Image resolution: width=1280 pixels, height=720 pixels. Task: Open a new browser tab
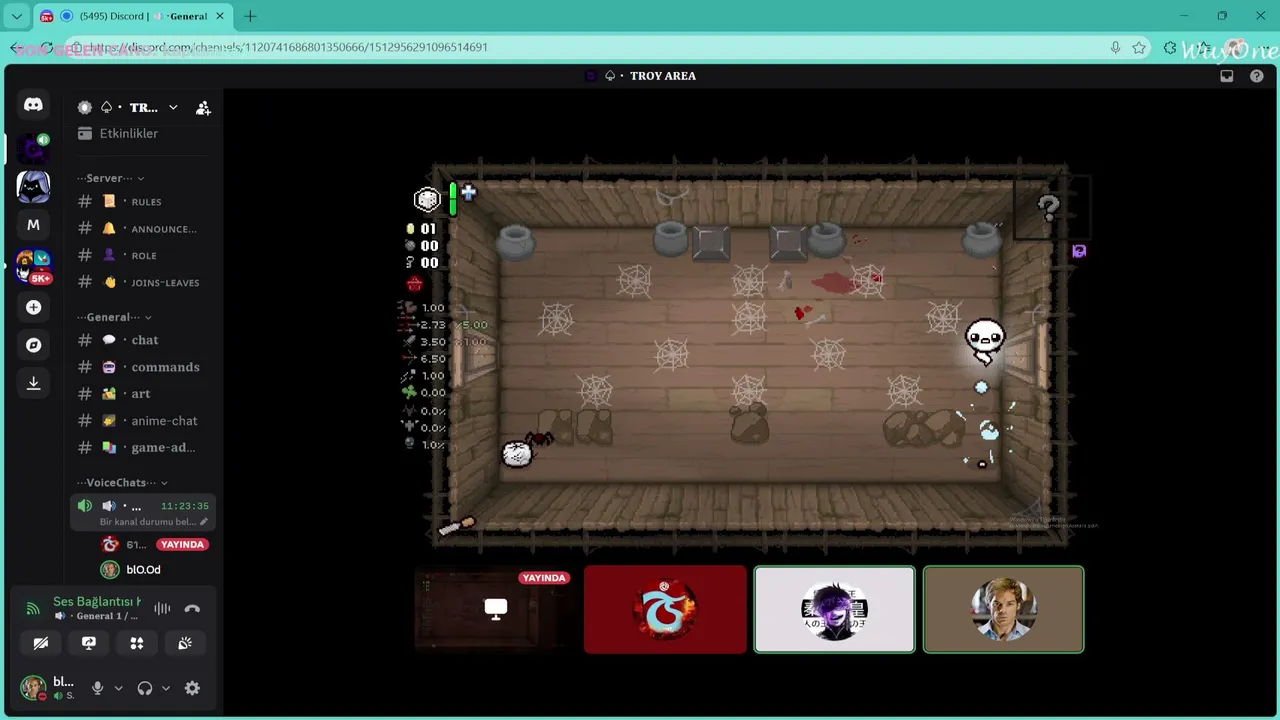[250, 16]
